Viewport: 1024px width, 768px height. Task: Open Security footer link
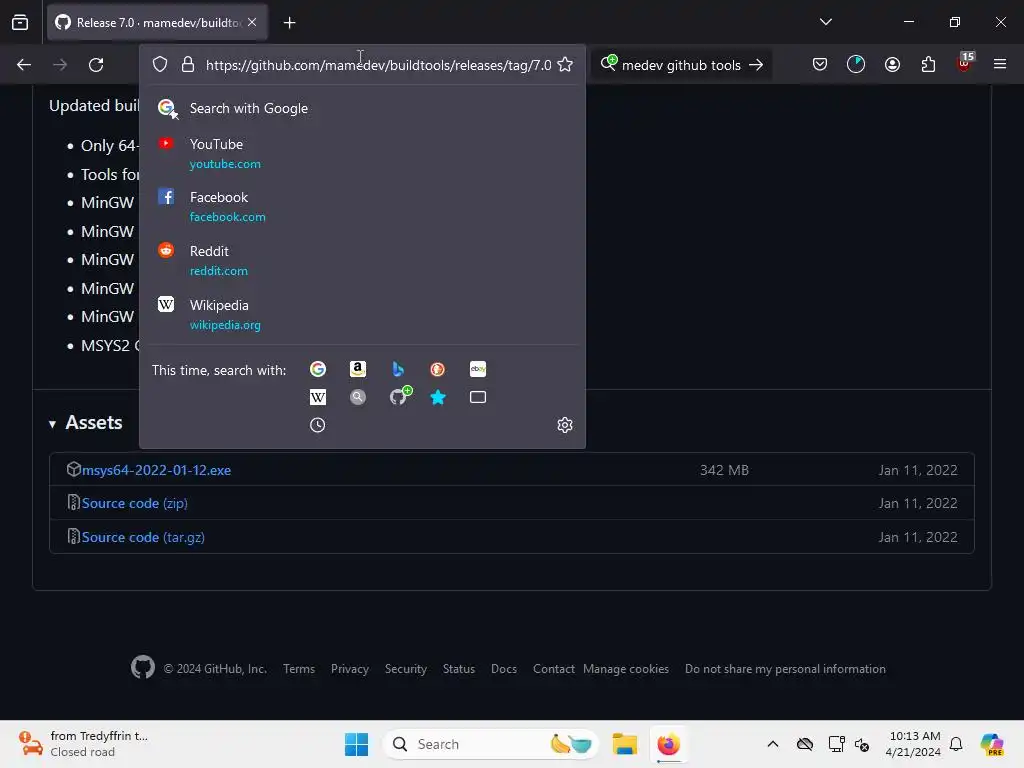[406, 669]
